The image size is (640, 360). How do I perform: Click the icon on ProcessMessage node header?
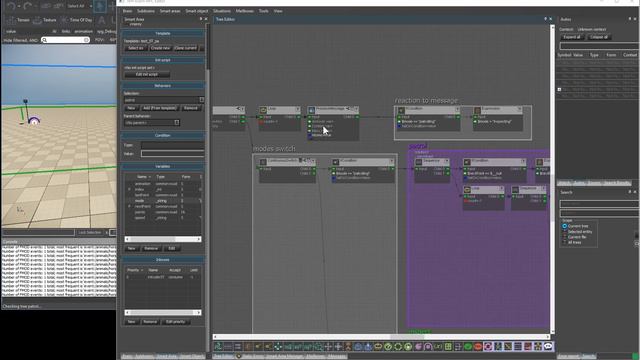(311, 110)
